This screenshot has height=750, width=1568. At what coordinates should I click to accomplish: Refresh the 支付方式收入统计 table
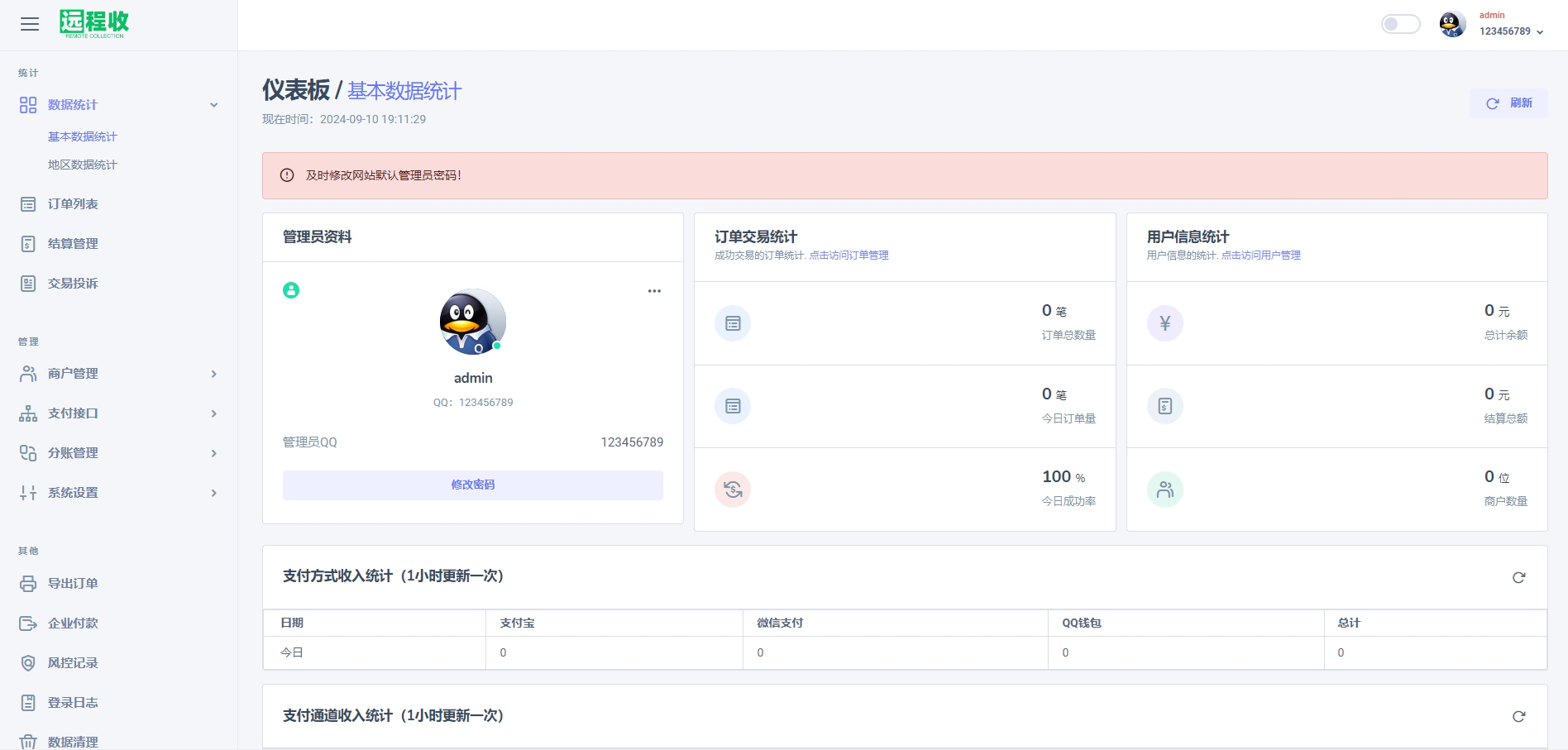point(1518,577)
